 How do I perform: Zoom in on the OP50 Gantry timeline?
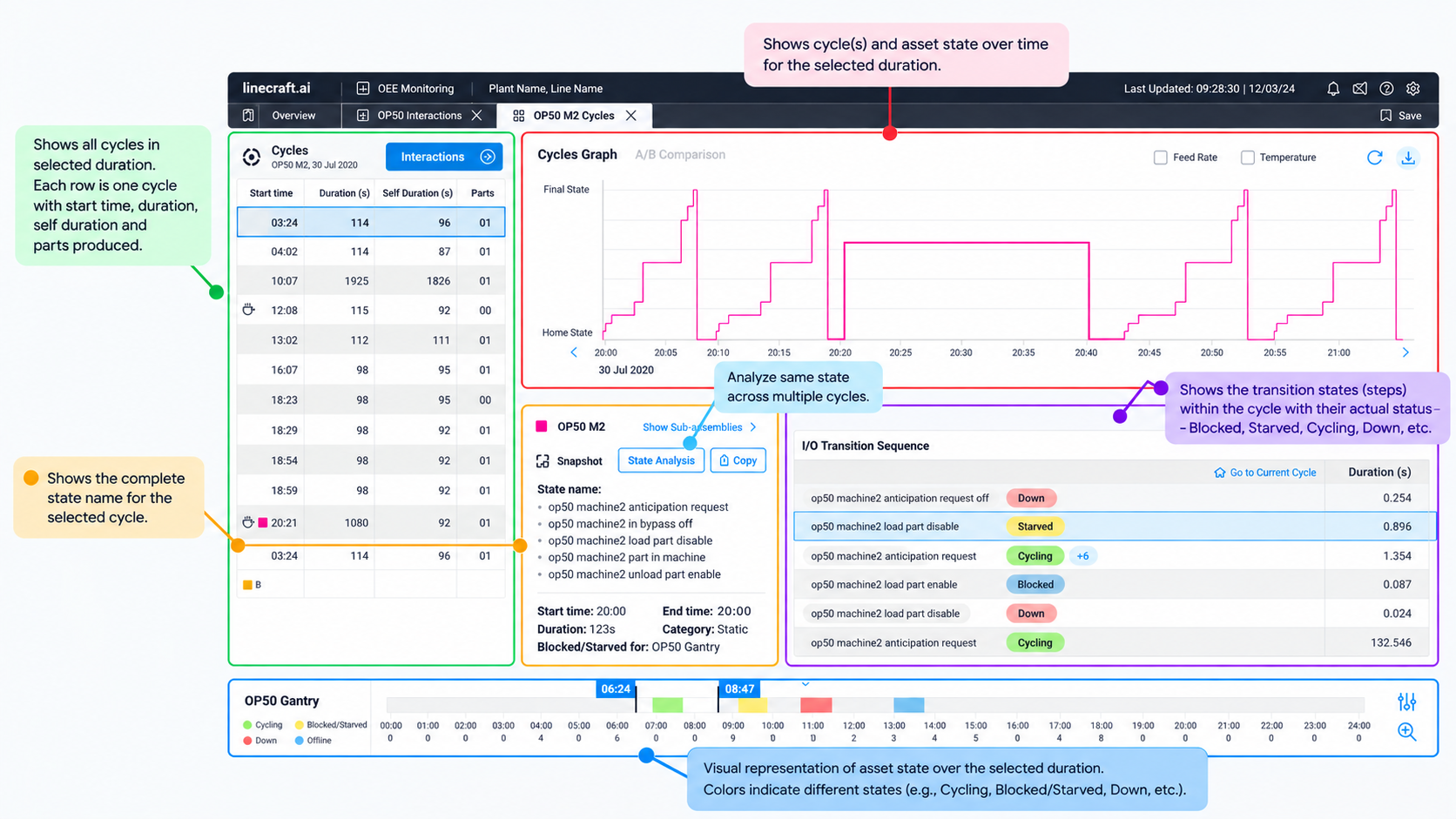click(1406, 732)
